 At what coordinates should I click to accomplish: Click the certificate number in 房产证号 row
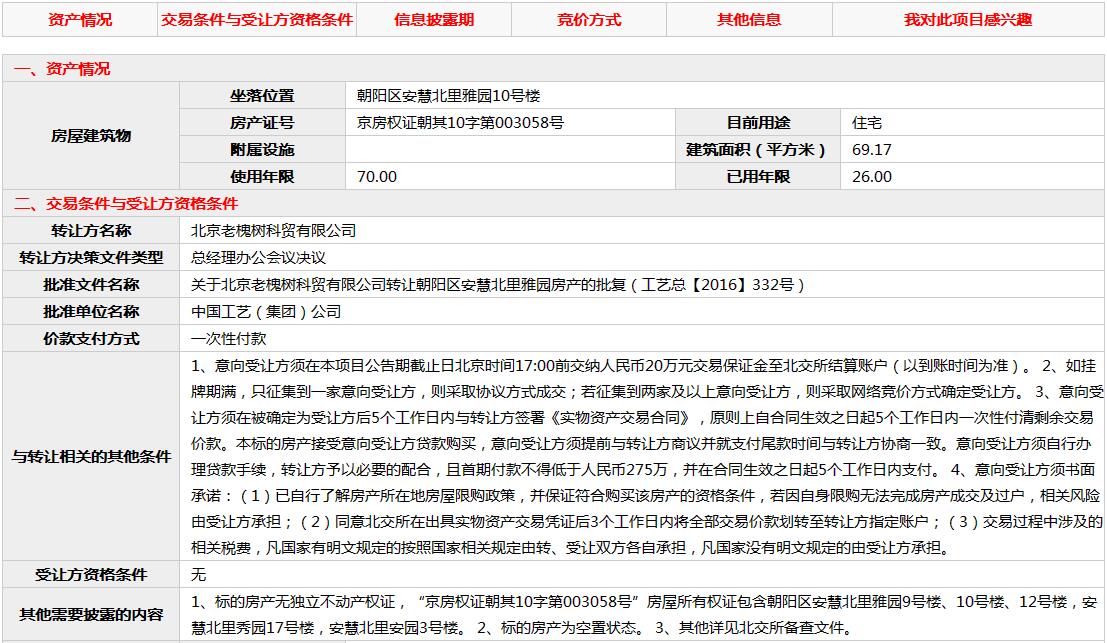(x=460, y=123)
